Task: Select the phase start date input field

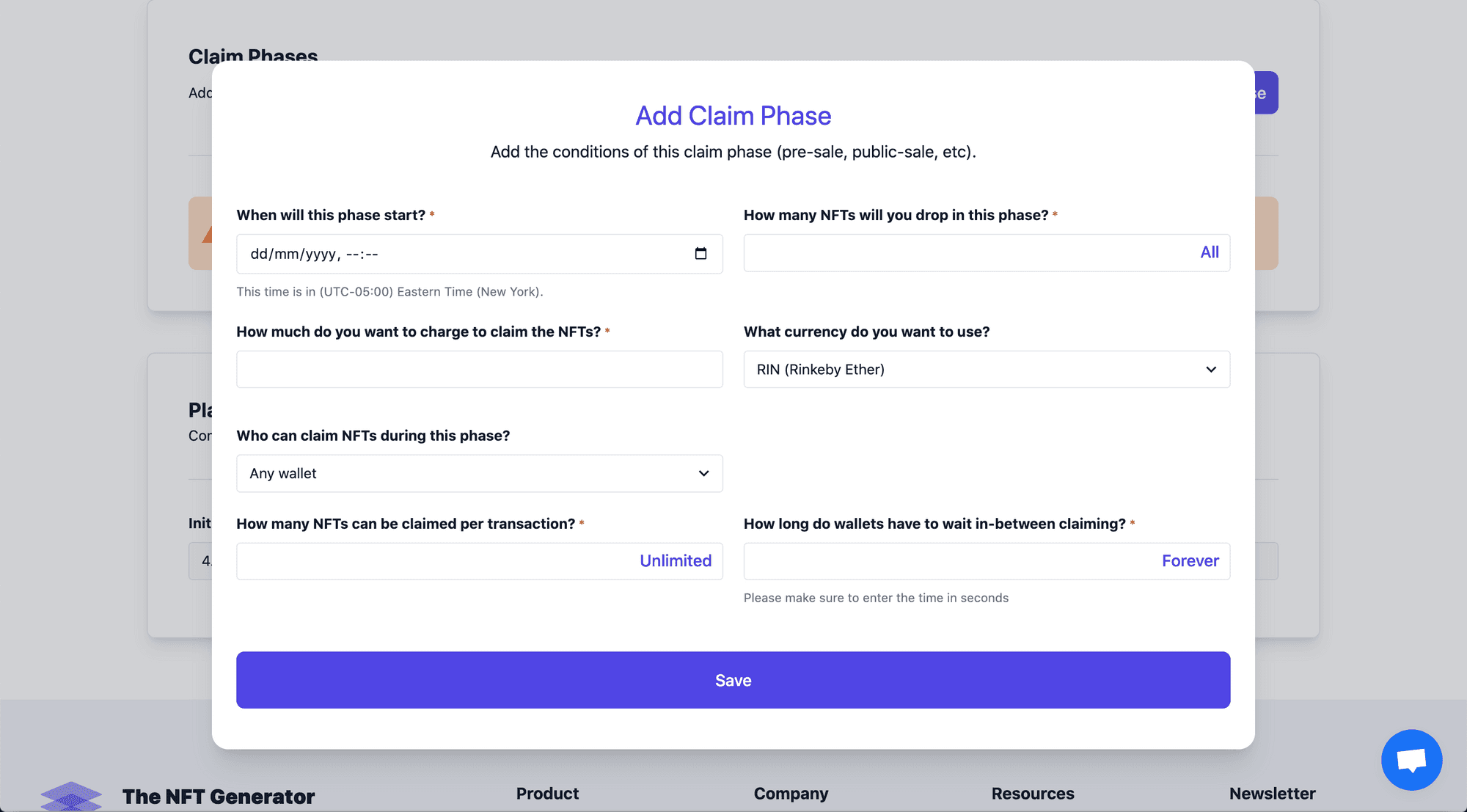Action: 479,252
